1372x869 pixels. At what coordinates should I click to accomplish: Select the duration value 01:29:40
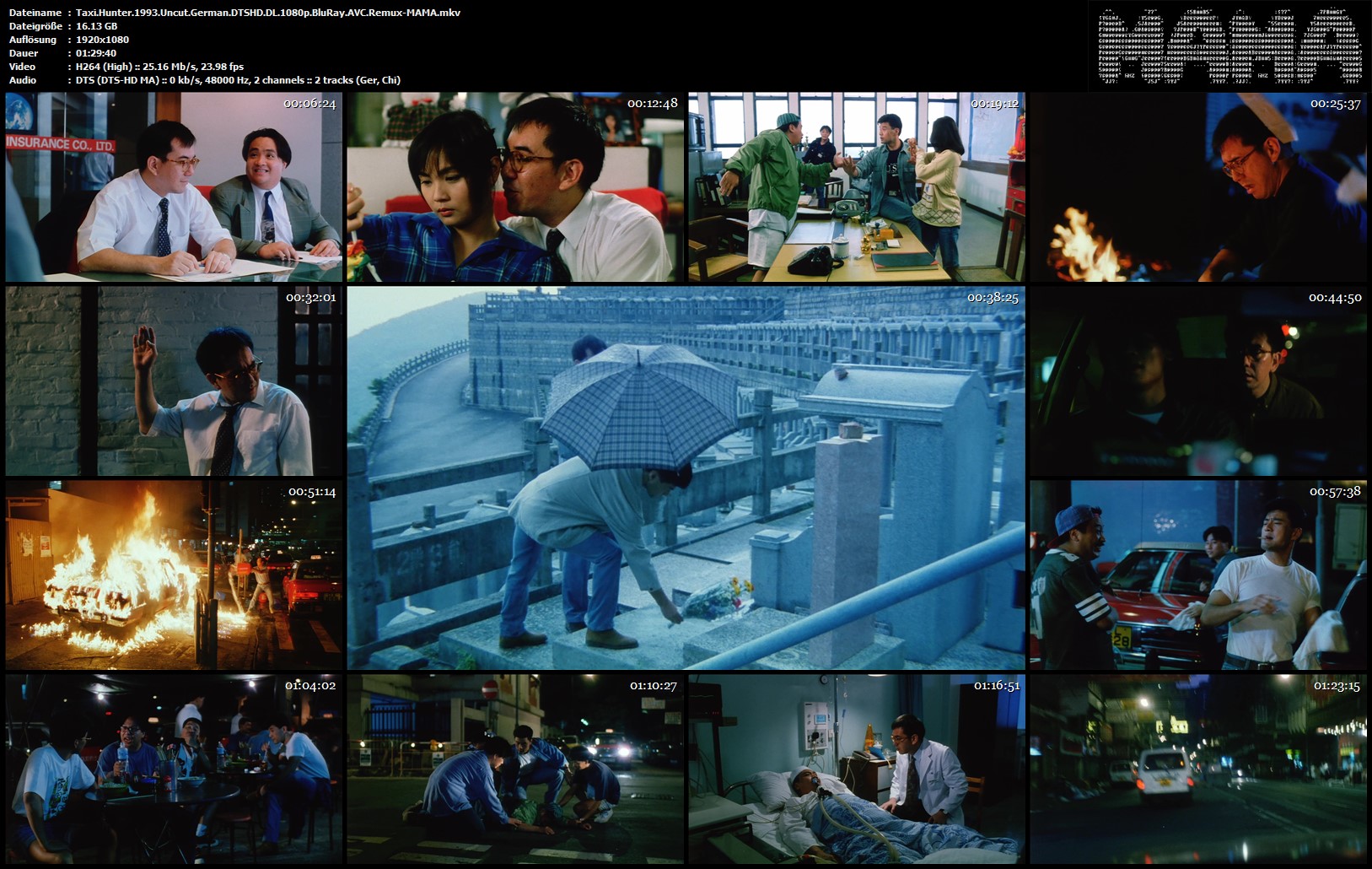(x=96, y=53)
